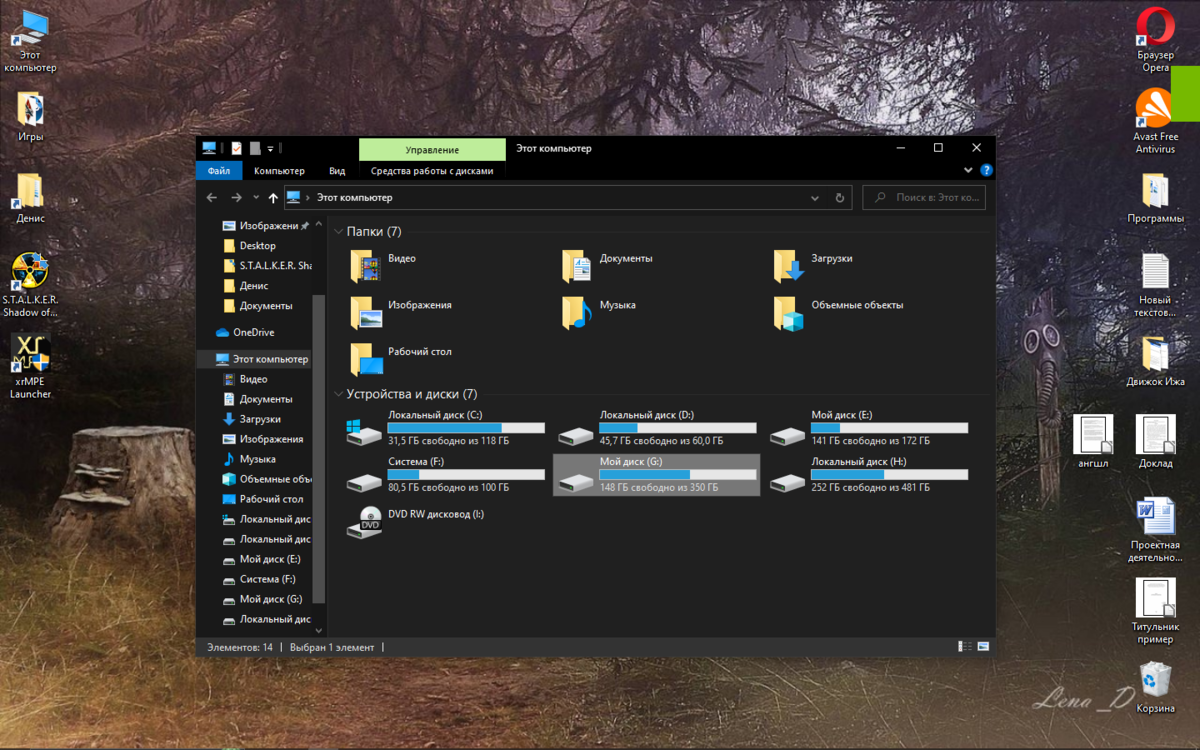Select the Система (F:) drive icon

[364, 482]
